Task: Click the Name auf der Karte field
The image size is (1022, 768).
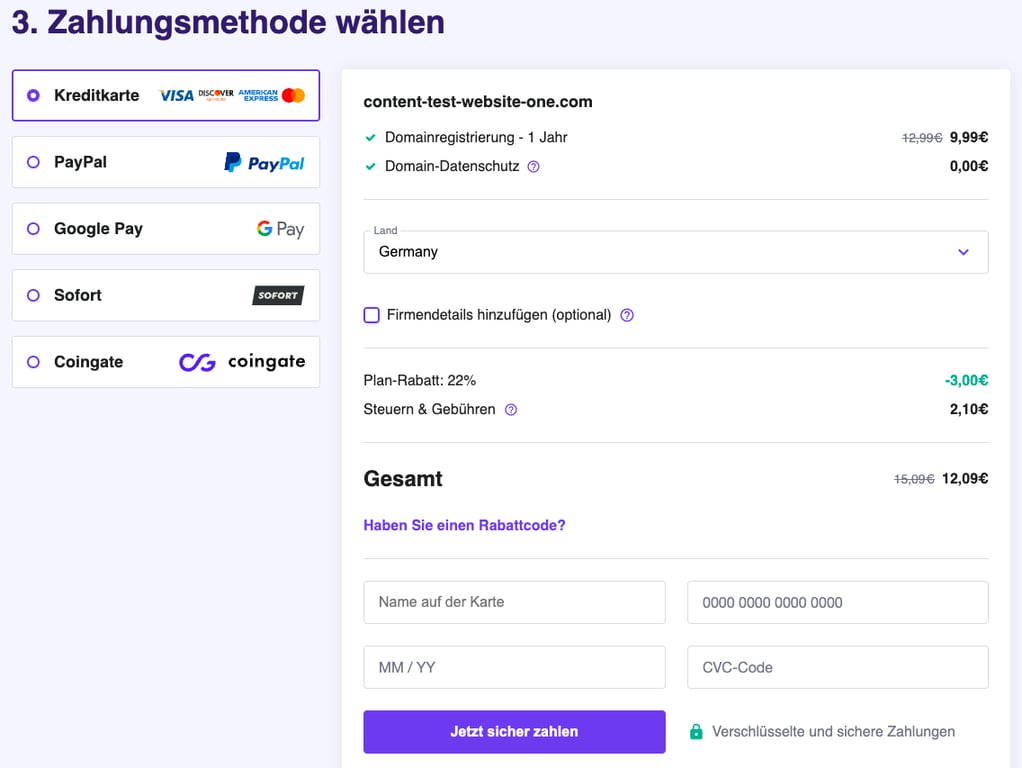Action: 514,602
